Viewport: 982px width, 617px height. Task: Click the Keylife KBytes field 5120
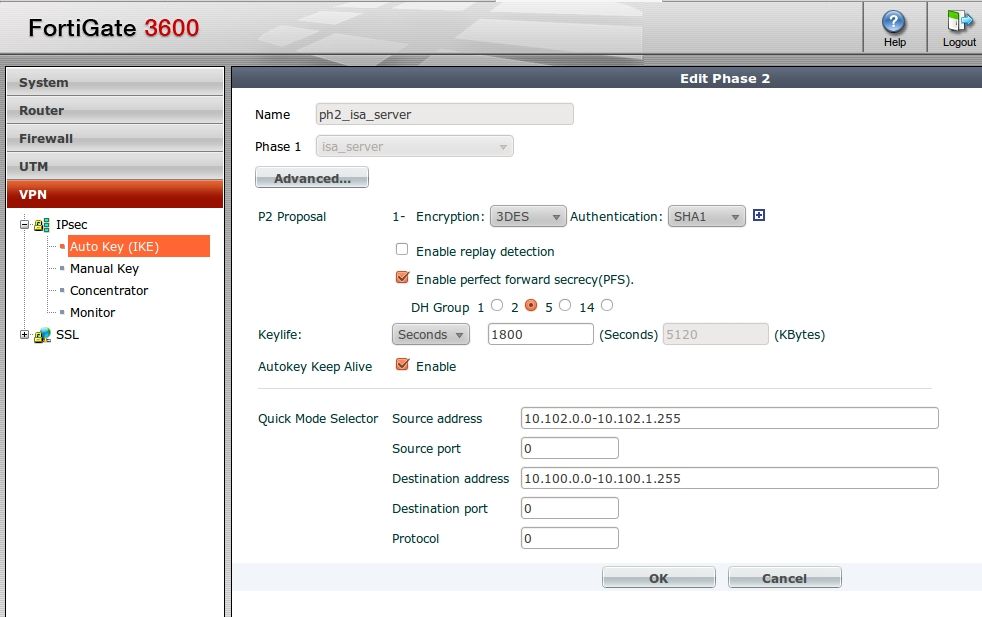(x=715, y=334)
